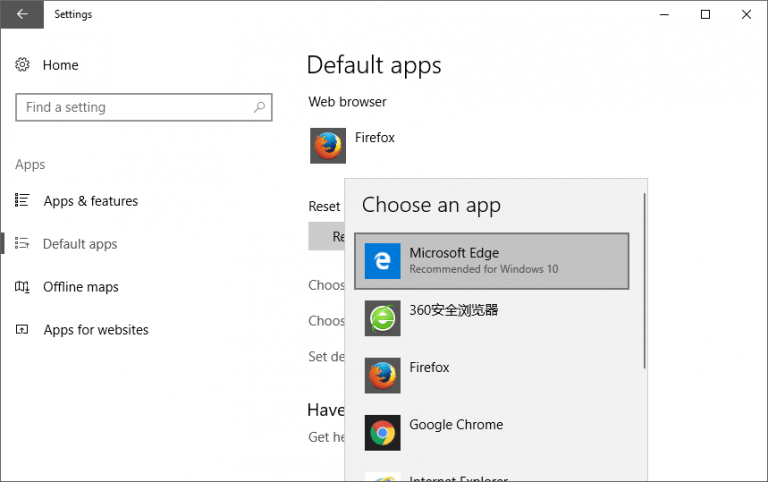
Task: Select the Google Chrome icon
Action: 382,432
